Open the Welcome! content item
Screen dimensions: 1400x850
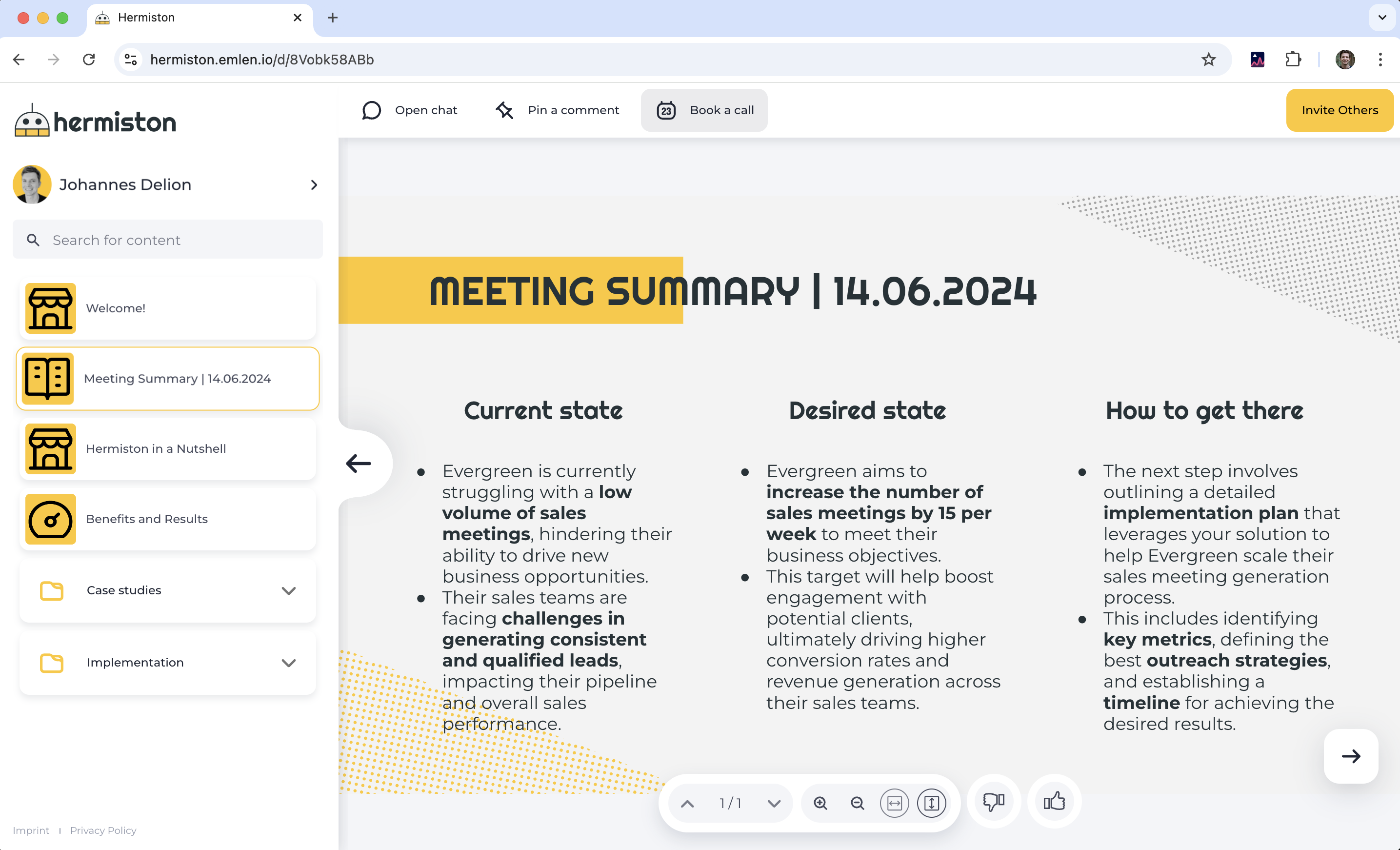[168, 308]
